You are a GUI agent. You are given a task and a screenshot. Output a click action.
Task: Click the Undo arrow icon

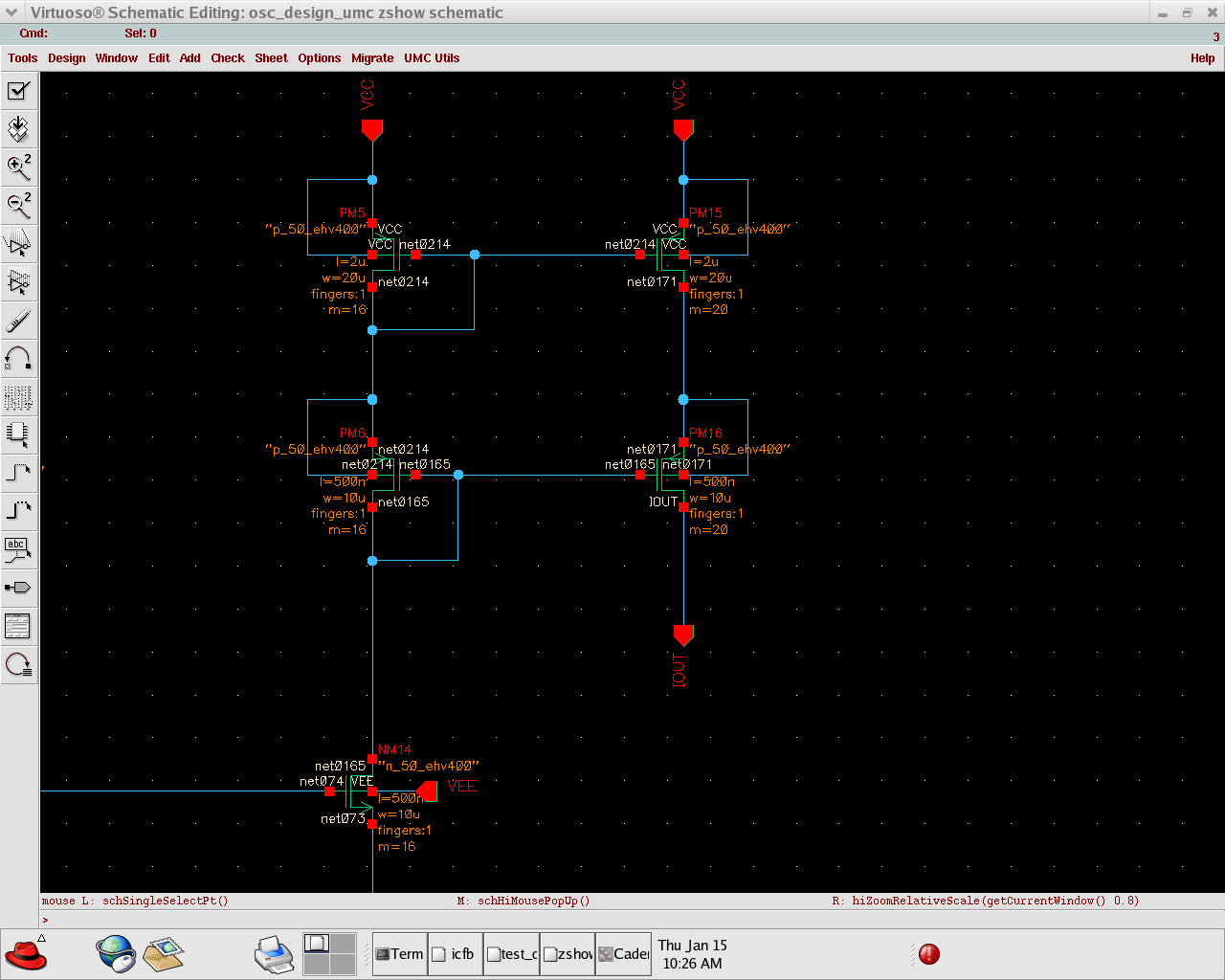click(x=18, y=359)
